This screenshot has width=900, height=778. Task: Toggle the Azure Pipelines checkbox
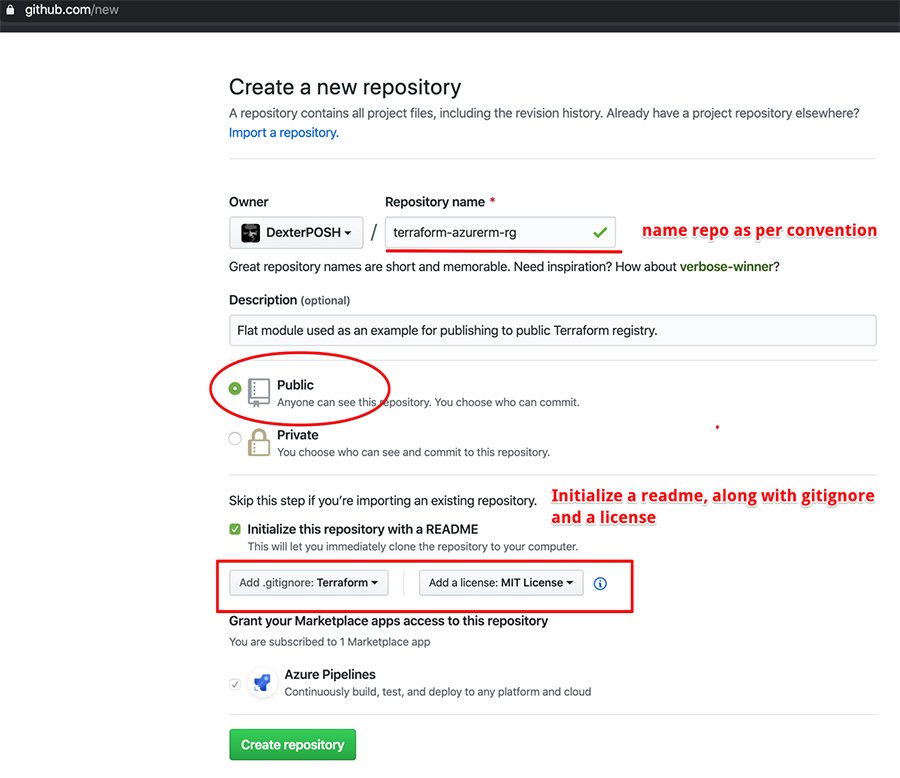click(x=235, y=684)
